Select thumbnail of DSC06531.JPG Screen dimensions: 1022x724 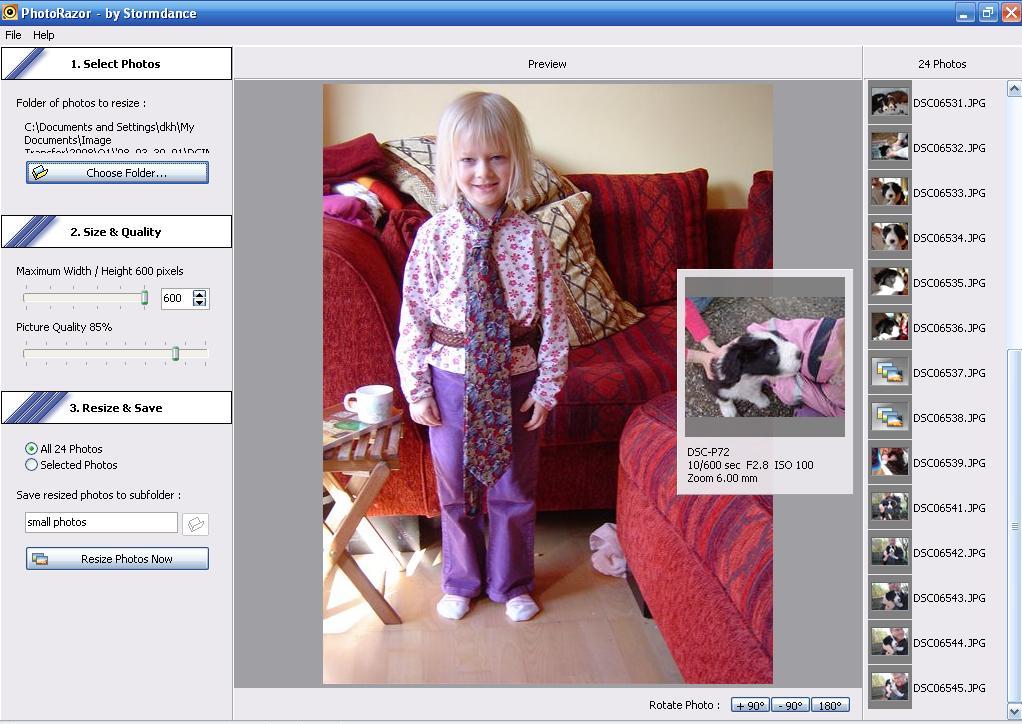coord(890,102)
